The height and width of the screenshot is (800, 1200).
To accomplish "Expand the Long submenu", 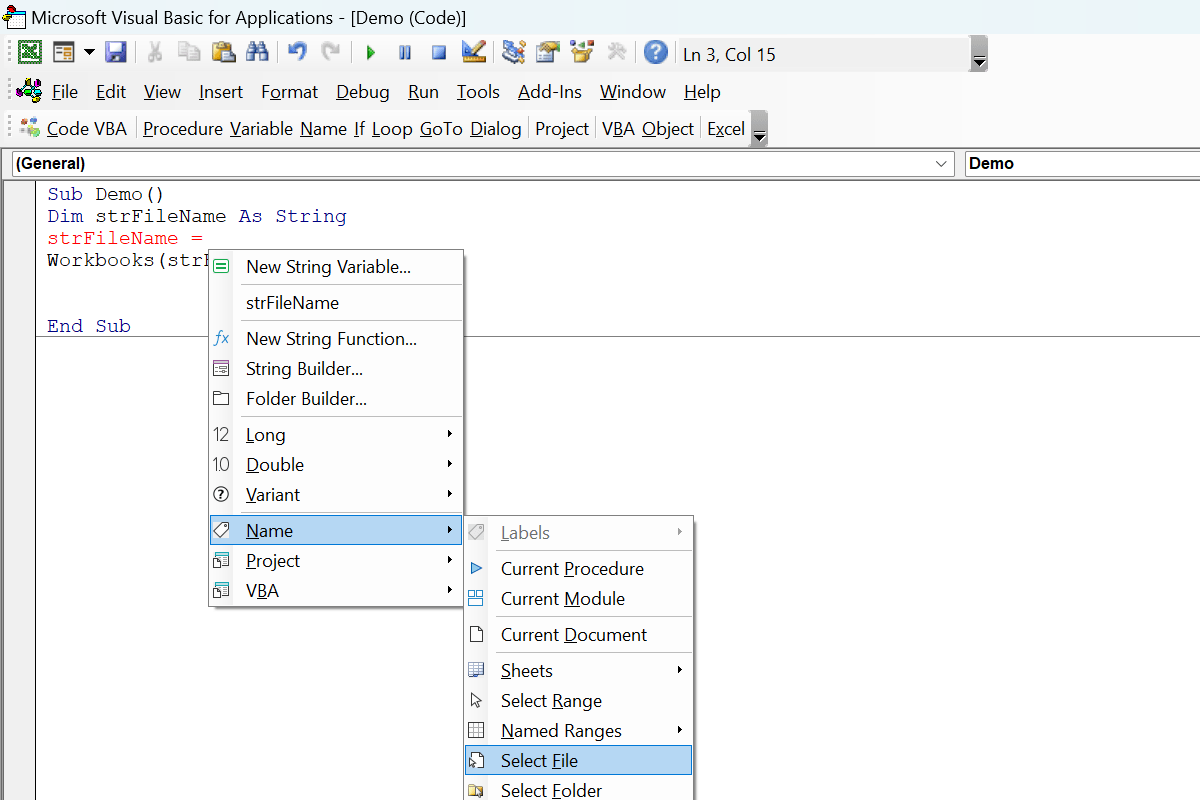I will (336, 435).
